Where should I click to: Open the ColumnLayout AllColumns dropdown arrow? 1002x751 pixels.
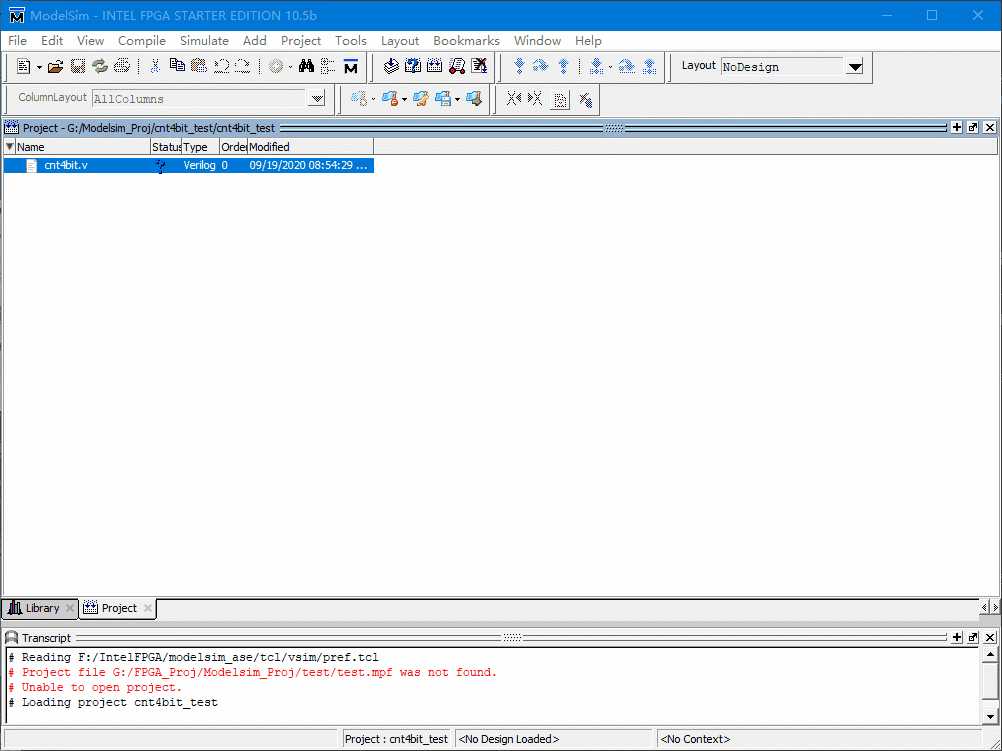point(317,99)
